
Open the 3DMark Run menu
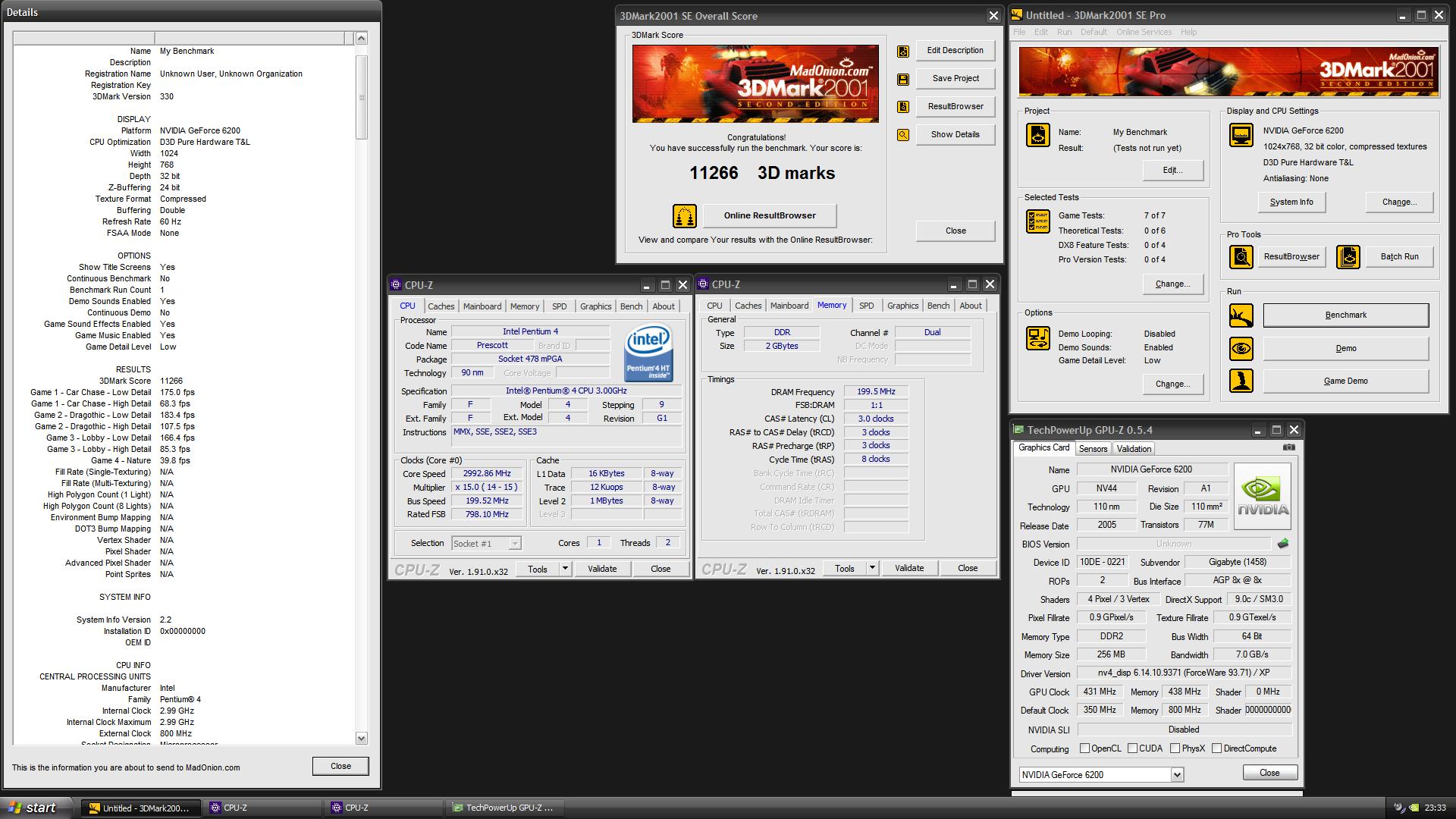coord(1064,32)
